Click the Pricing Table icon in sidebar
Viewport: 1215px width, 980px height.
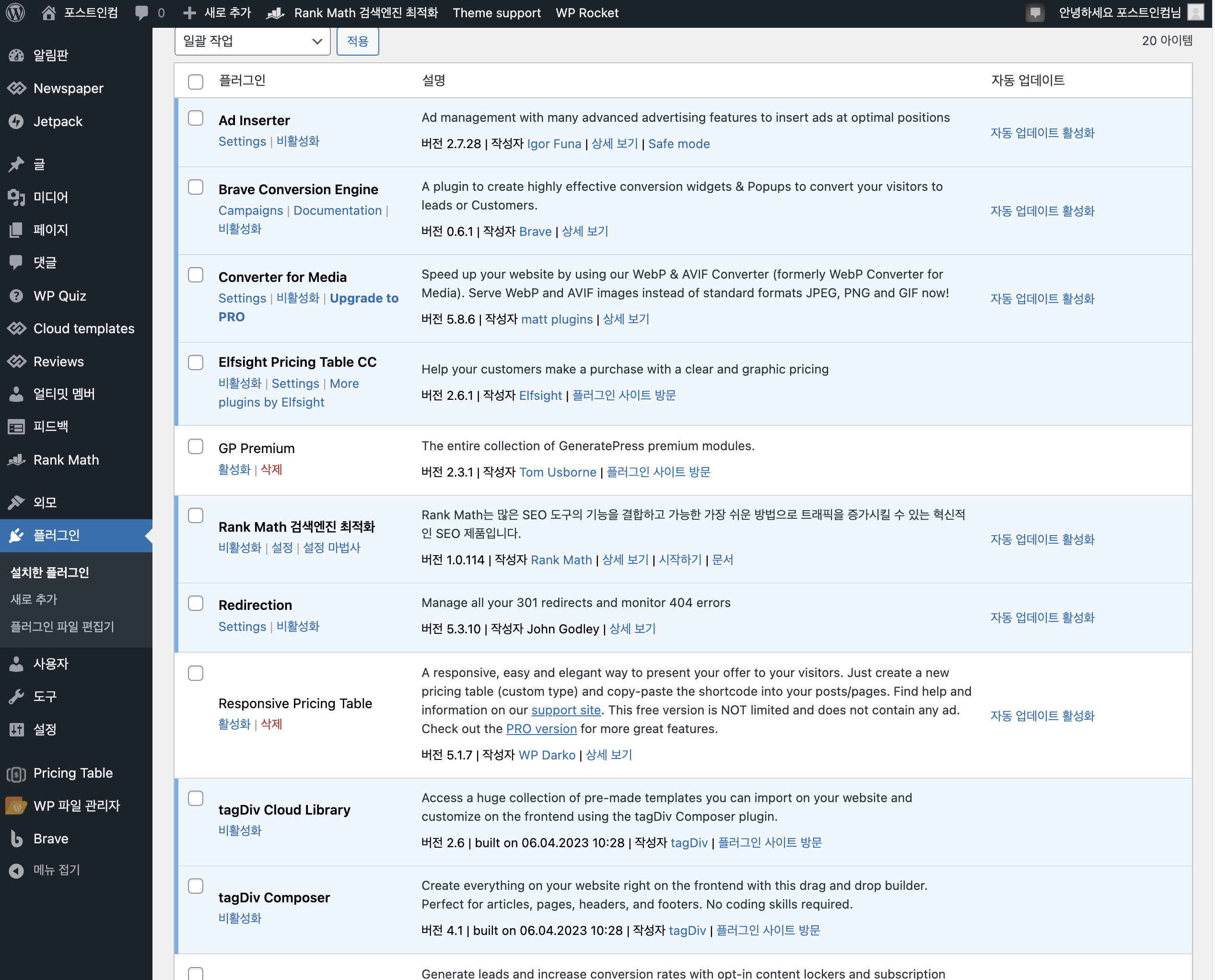(x=16, y=773)
